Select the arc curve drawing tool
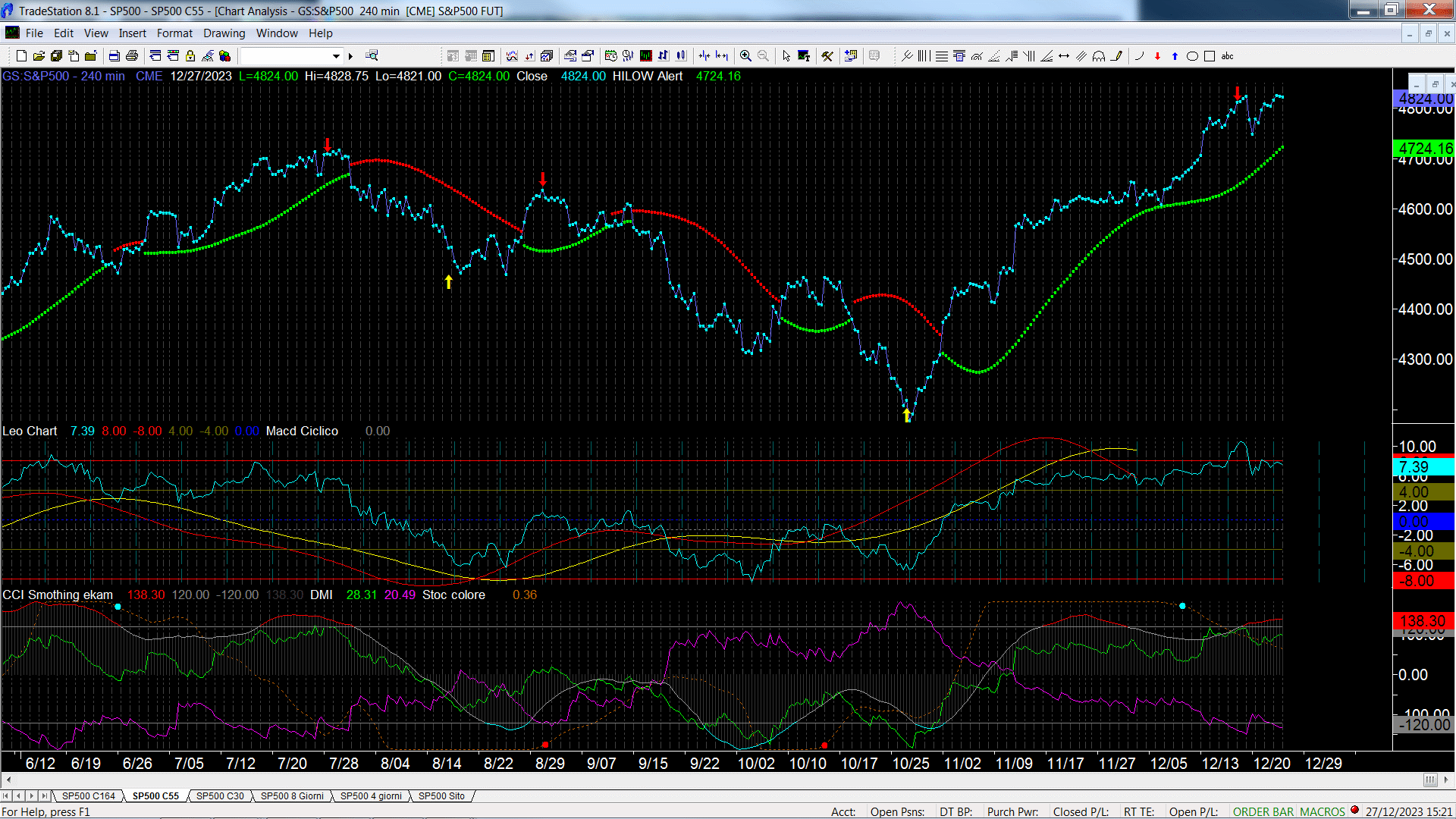Image resolution: width=1456 pixels, height=819 pixels. pyautogui.click(x=1139, y=56)
